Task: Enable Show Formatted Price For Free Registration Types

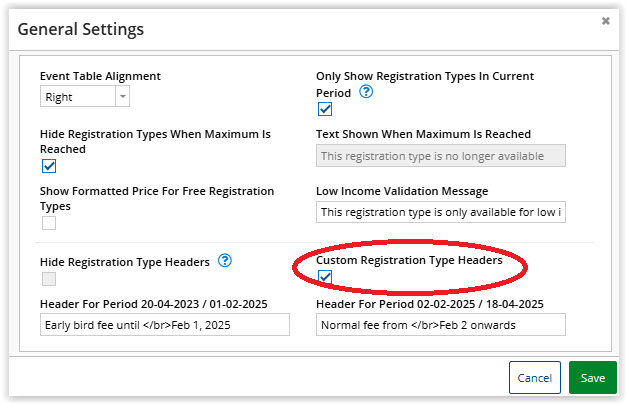Action: 49,223
